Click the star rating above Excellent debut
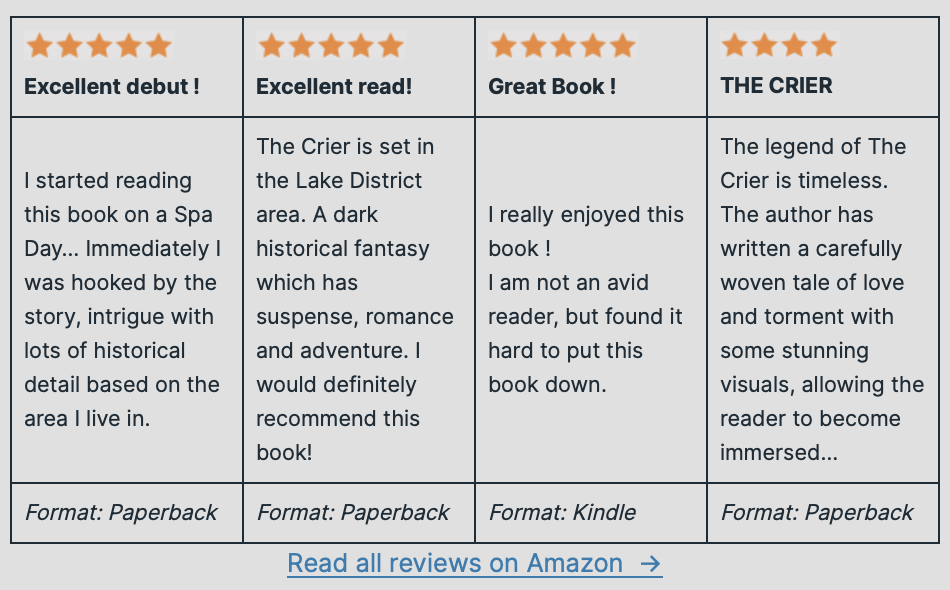Screen dimensions: 950x590 99,46
